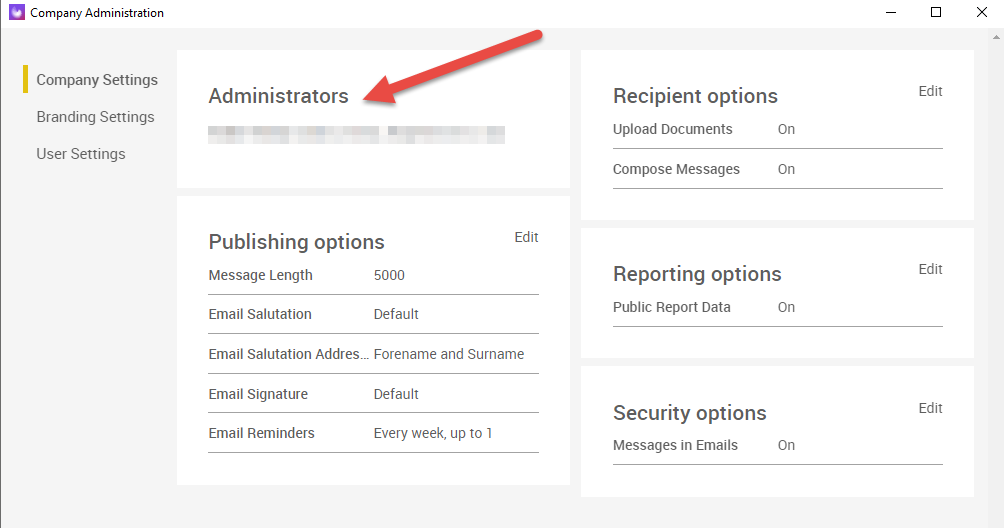
Task: Click the Forename and Surname value
Action: point(449,354)
